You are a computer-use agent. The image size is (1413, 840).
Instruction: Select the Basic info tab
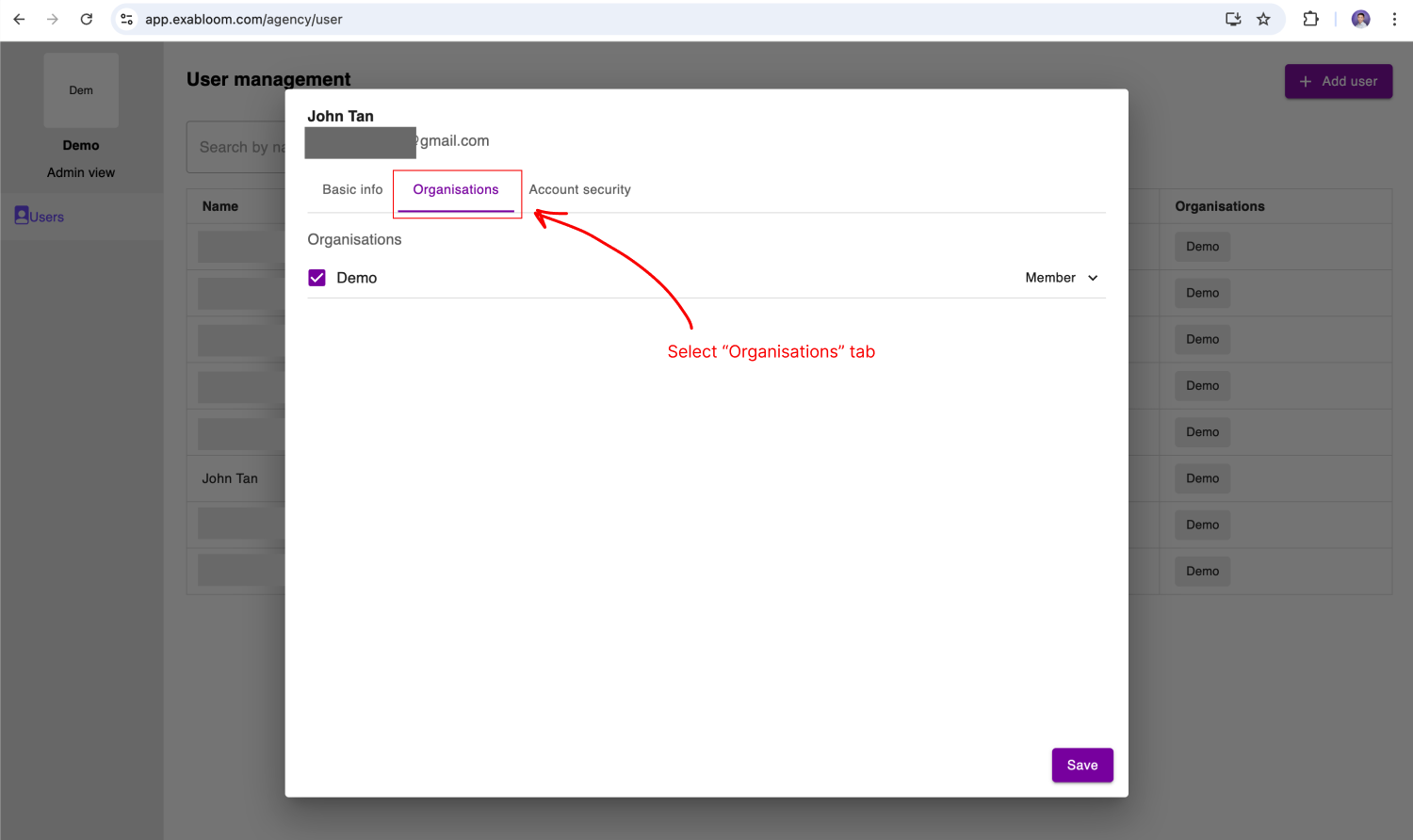click(x=351, y=189)
